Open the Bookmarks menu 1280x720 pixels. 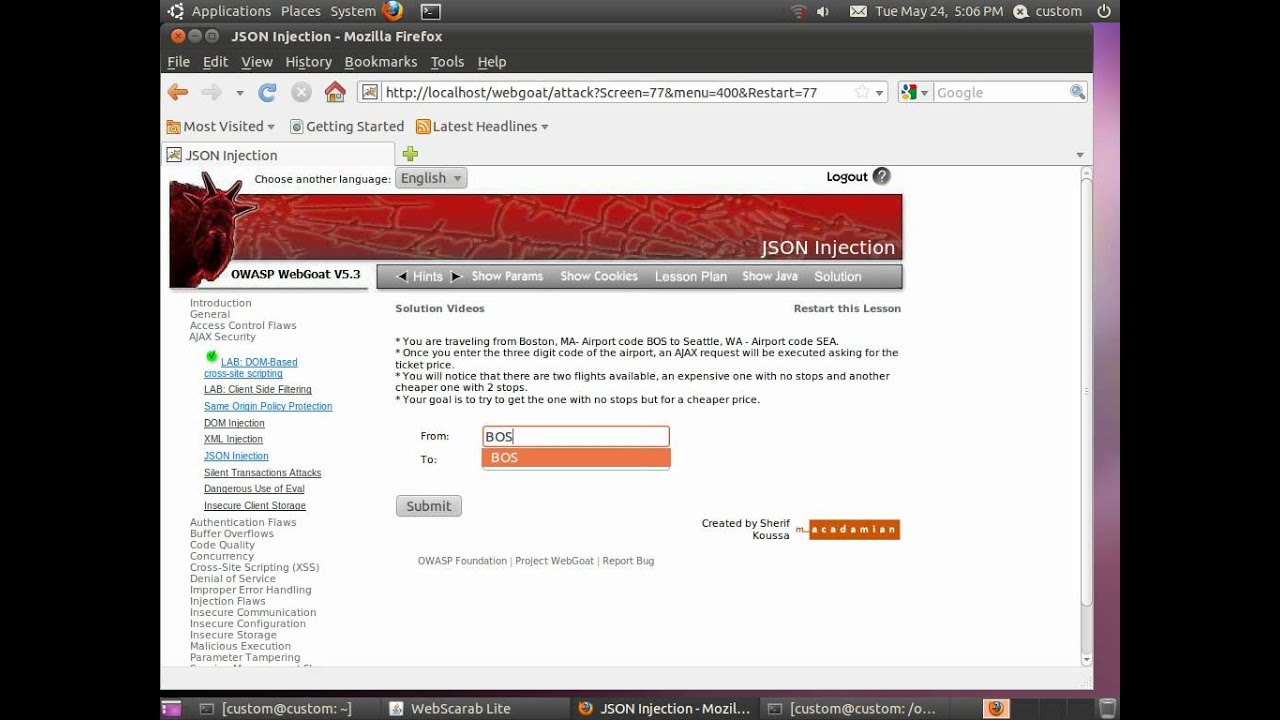click(x=381, y=61)
